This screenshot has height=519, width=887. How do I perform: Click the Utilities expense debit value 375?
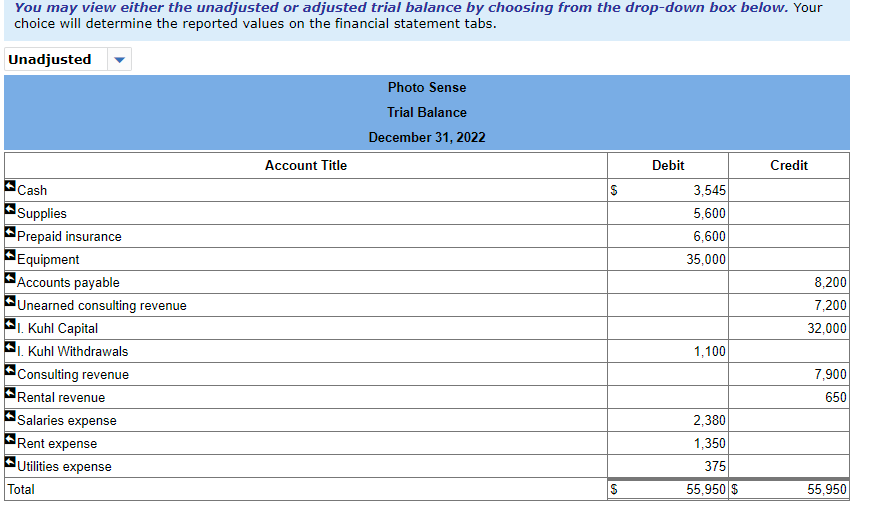[x=715, y=467]
